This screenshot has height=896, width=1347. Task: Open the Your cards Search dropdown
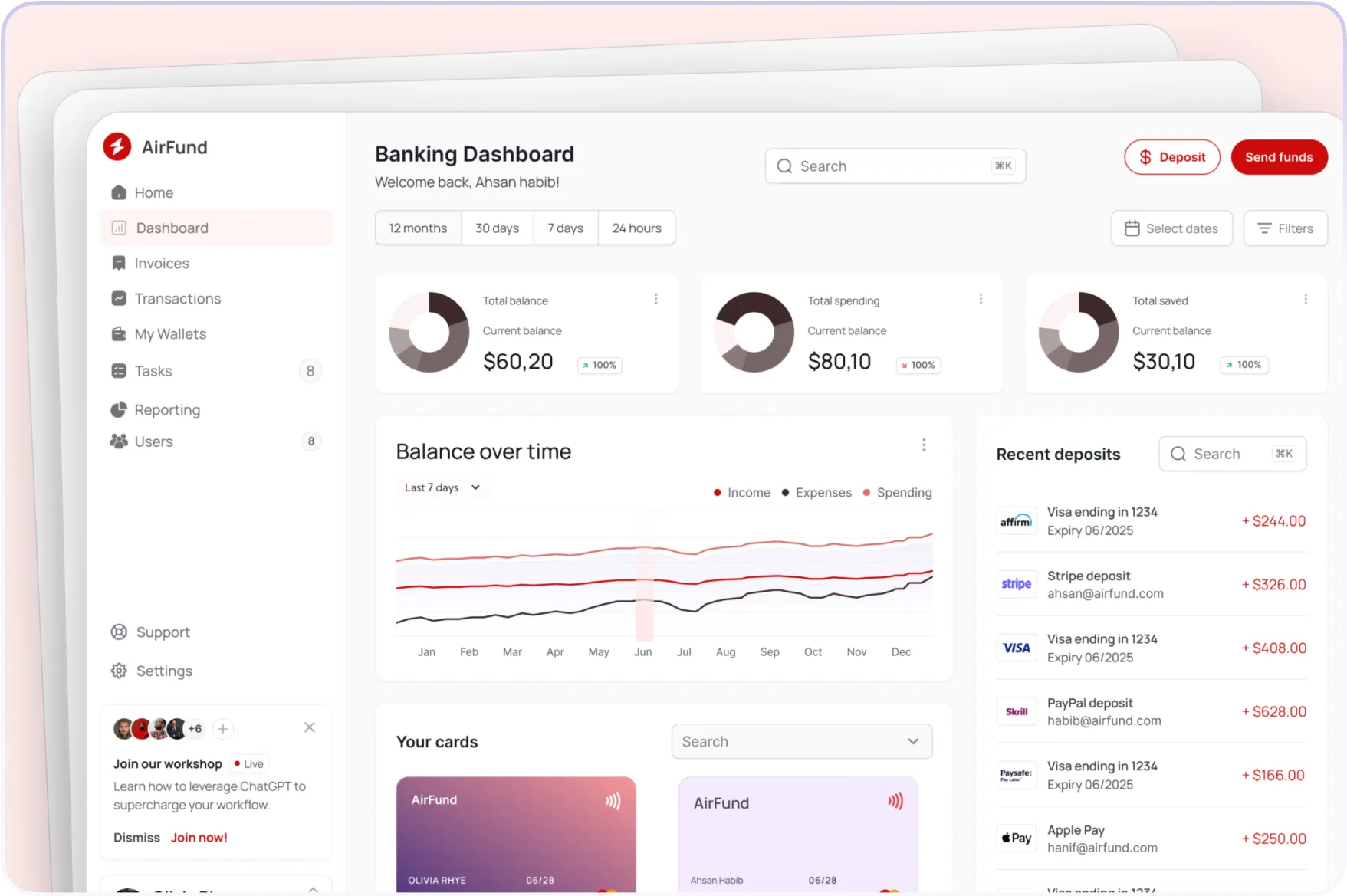802,741
